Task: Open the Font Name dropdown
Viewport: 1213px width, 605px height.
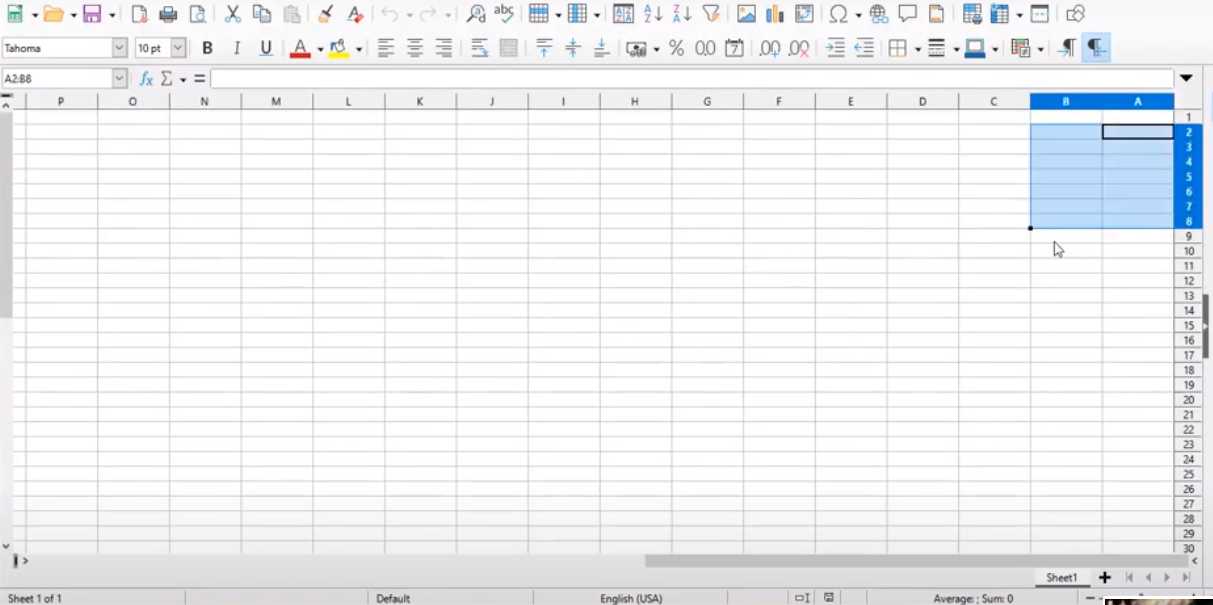Action: [120, 48]
